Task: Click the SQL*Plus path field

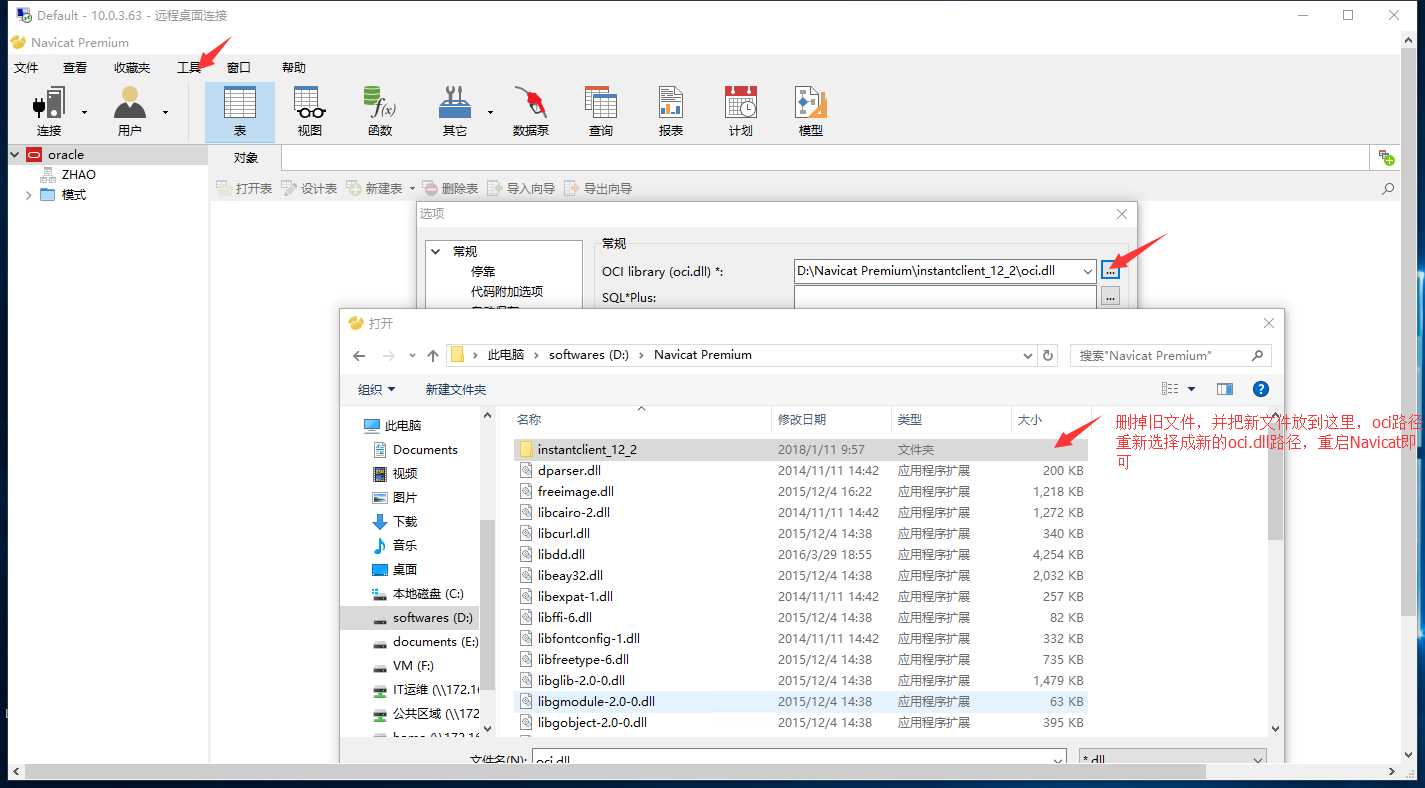Action: (945, 297)
